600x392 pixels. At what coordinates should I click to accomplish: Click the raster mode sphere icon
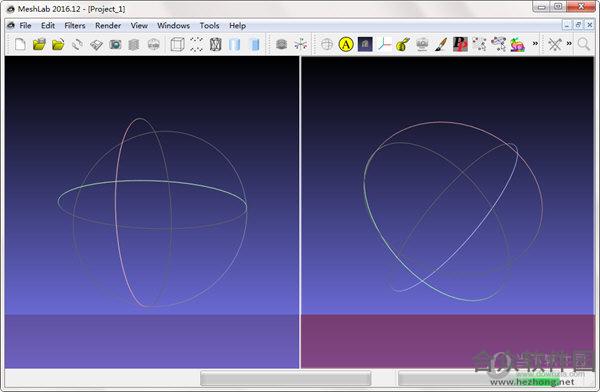[x=153, y=44]
